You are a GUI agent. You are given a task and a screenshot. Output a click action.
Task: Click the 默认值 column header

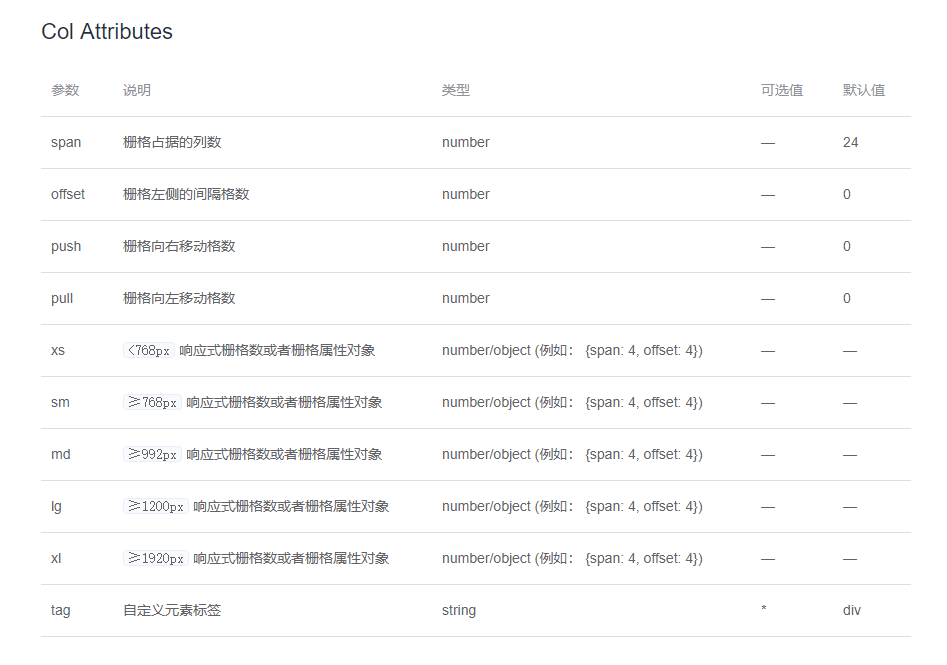click(864, 90)
